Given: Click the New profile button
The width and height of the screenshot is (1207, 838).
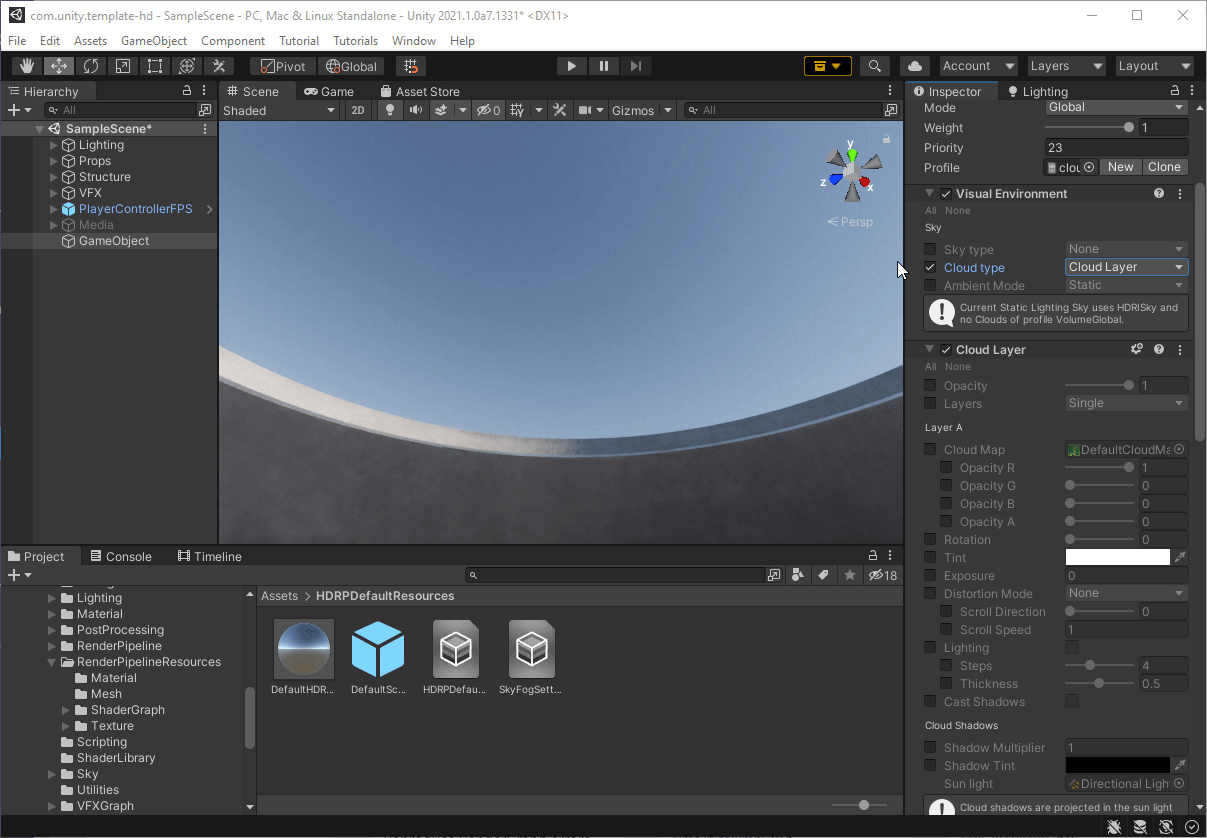Looking at the screenshot, I should [x=1121, y=167].
